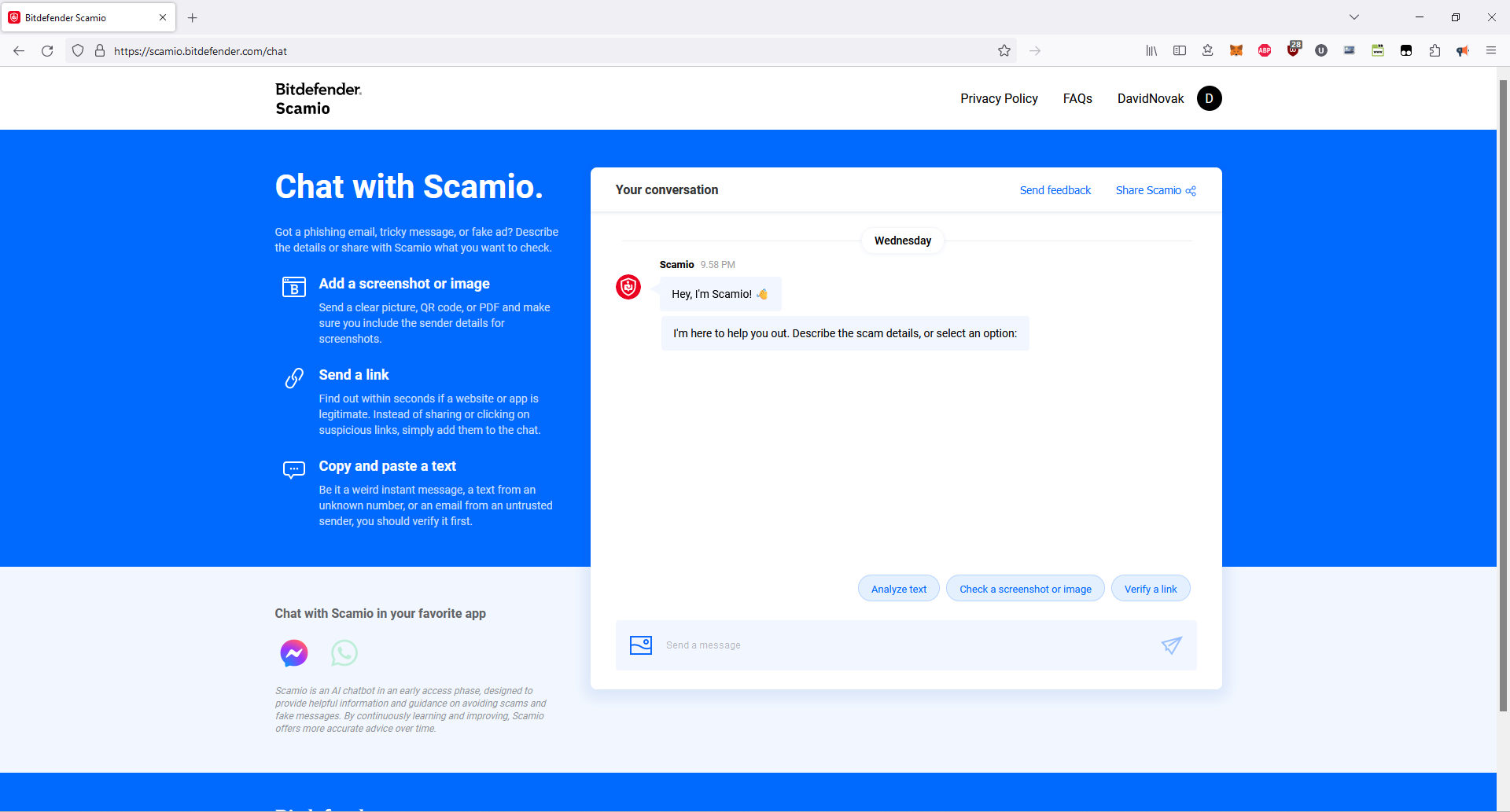Click the Bitdefender Scamio logo
Screen dimensions: 1510x812
pos(319,98)
